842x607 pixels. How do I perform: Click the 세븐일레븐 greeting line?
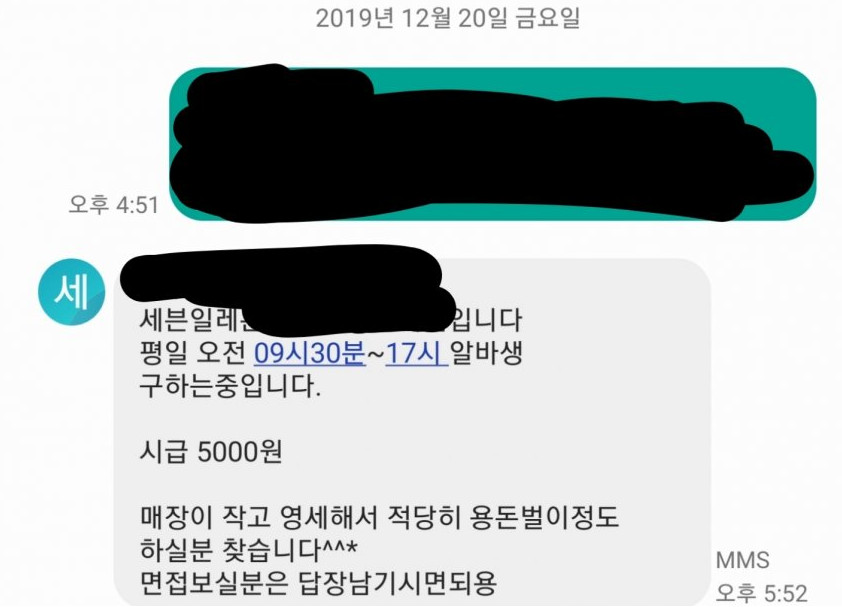331,320
